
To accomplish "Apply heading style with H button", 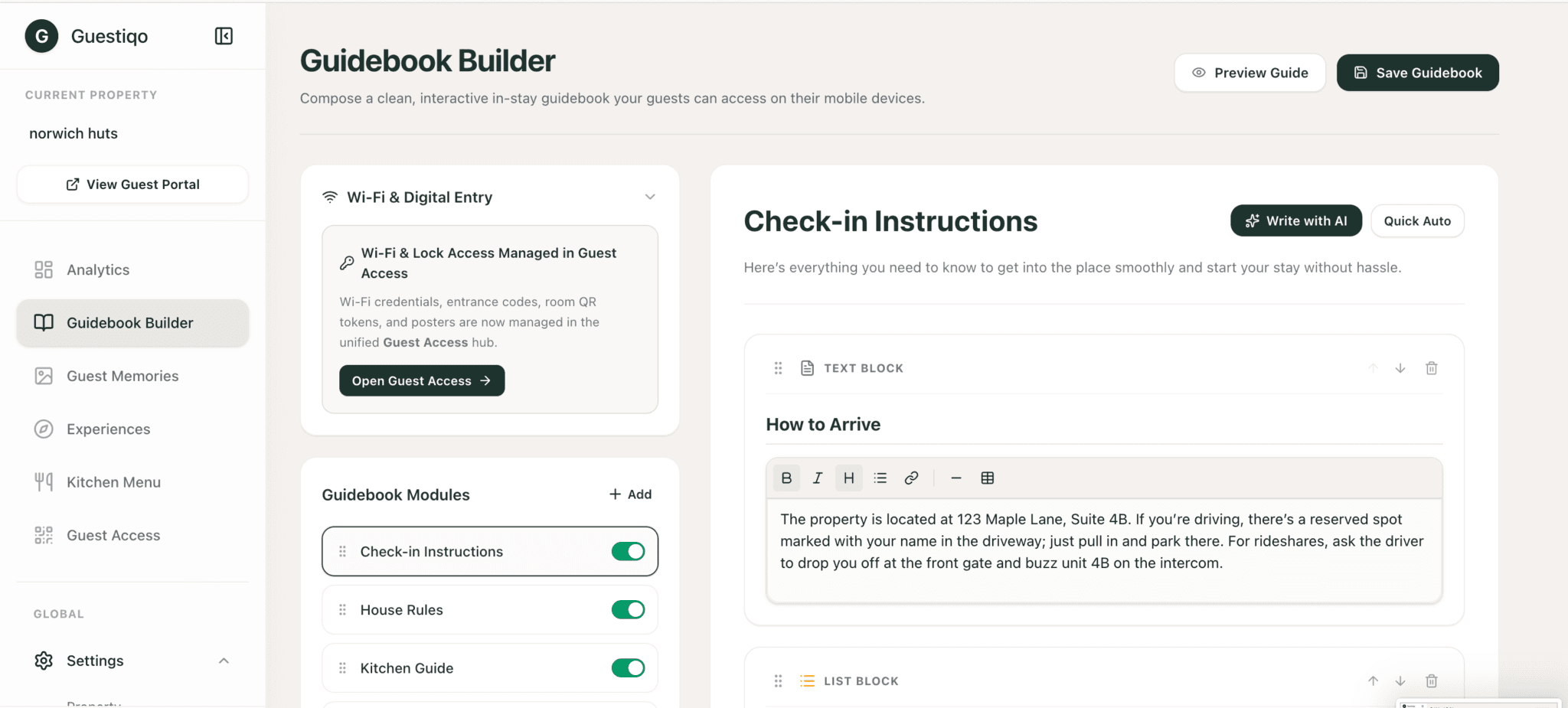I will click(x=848, y=478).
